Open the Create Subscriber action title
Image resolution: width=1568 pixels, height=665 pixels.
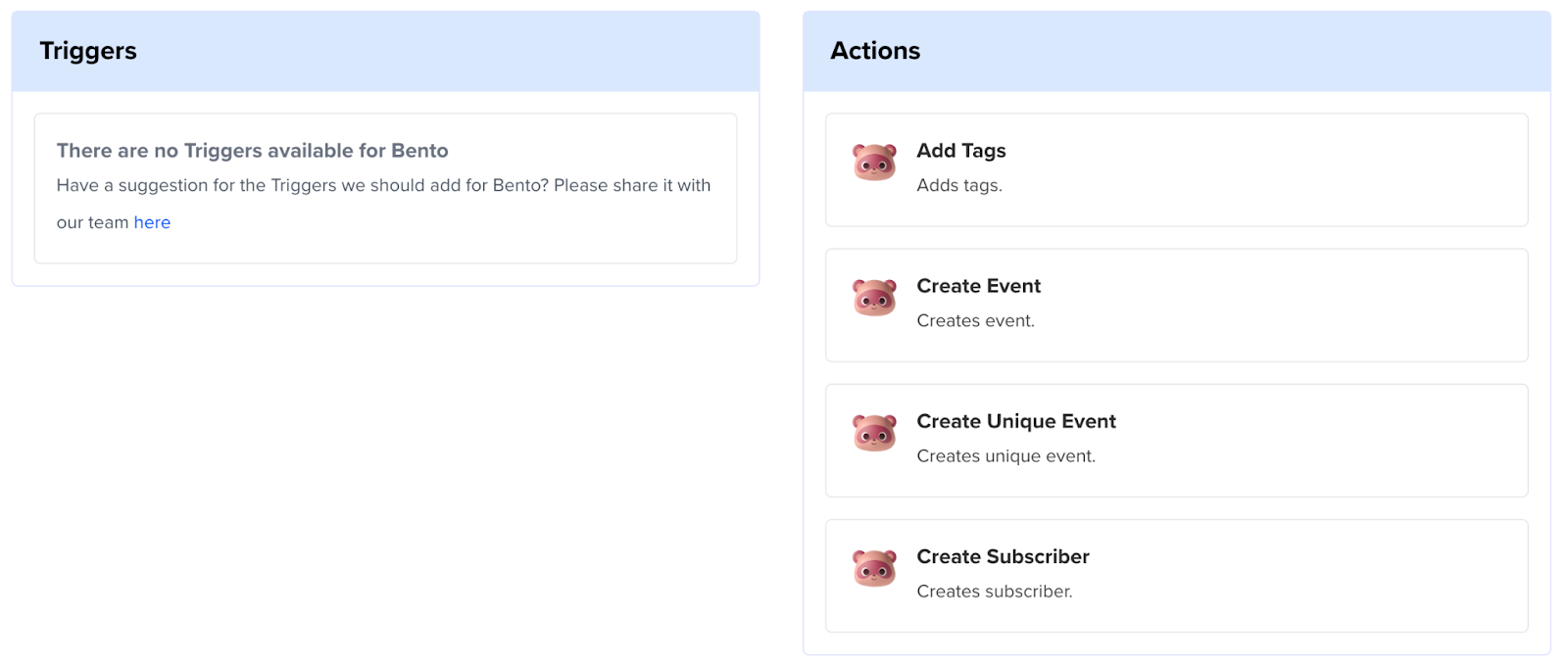(x=1003, y=556)
